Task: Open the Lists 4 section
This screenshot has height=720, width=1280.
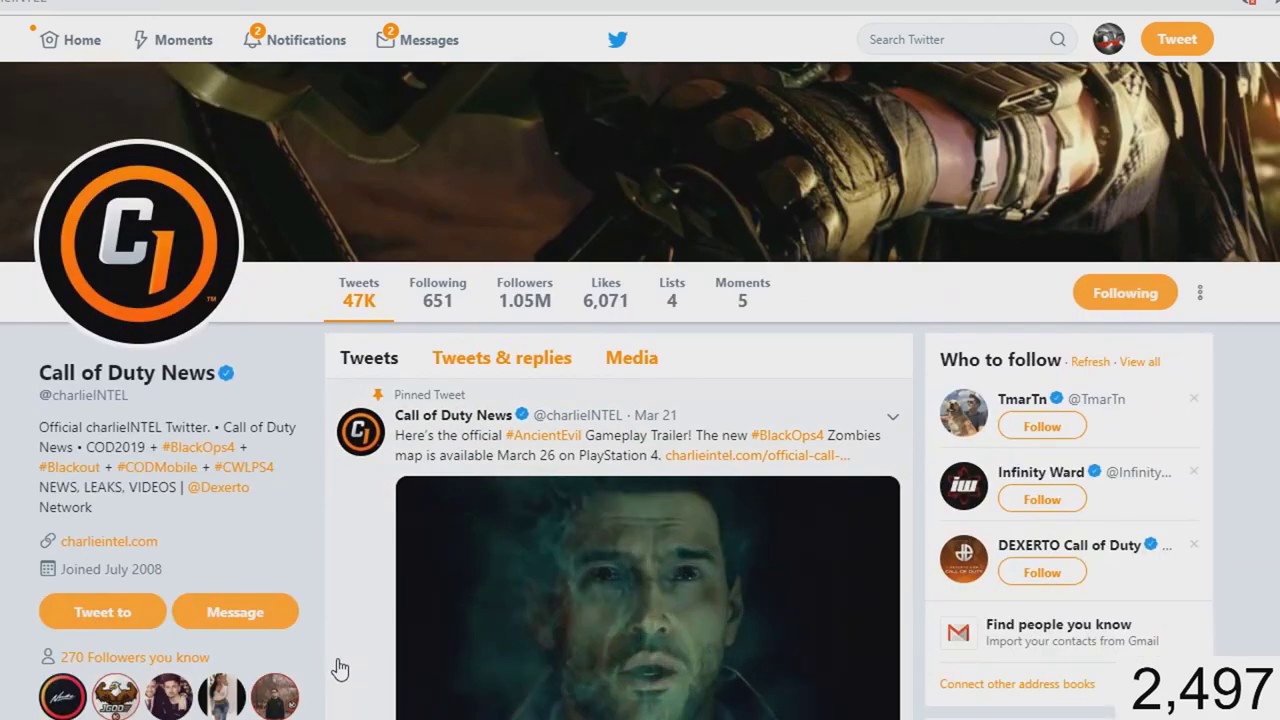Action: (672, 292)
